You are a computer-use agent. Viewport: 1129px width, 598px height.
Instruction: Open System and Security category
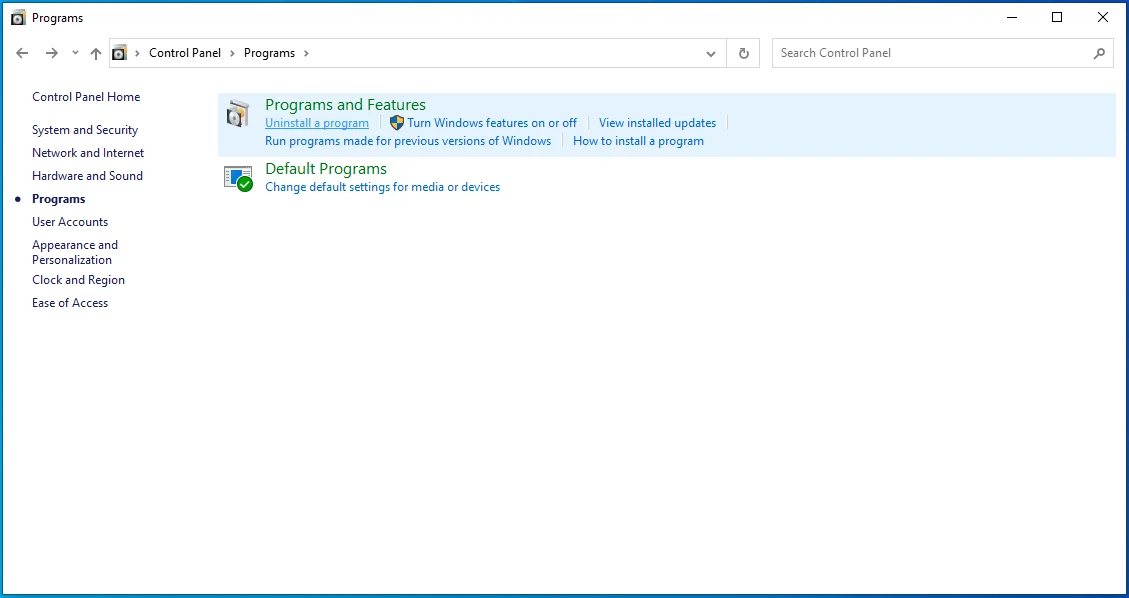85,130
